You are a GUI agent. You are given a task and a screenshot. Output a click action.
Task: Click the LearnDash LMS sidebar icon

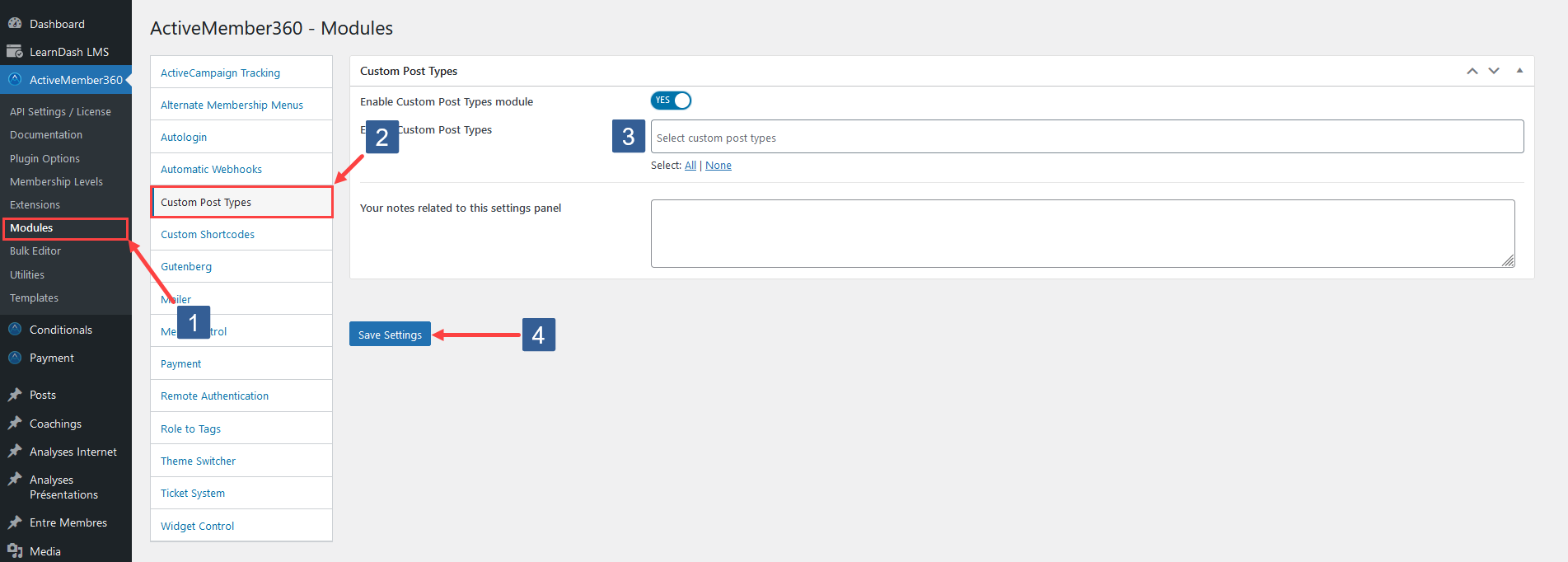[x=15, y=52]
